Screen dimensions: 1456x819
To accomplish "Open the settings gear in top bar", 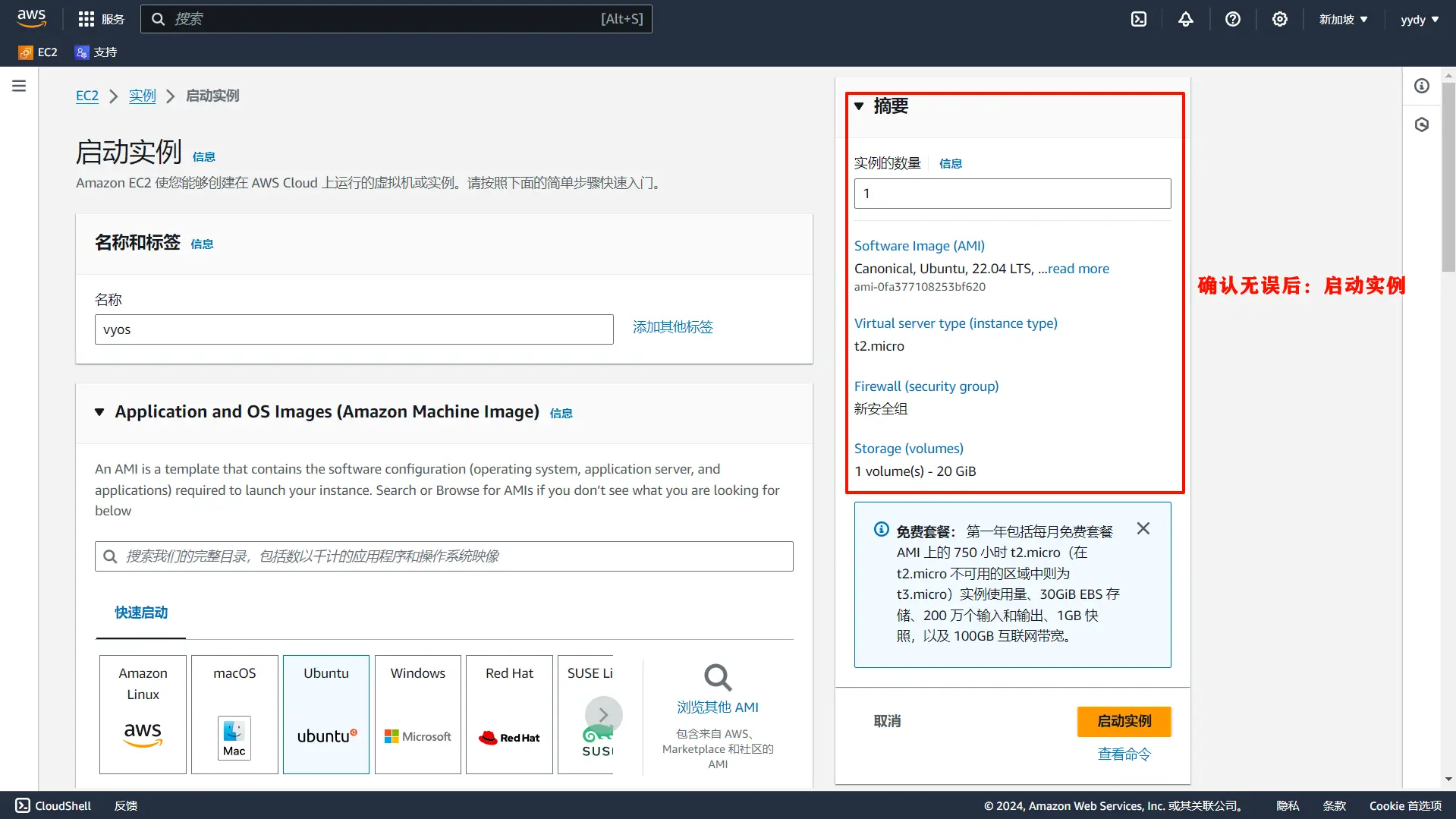I will tap(1280, 19).
